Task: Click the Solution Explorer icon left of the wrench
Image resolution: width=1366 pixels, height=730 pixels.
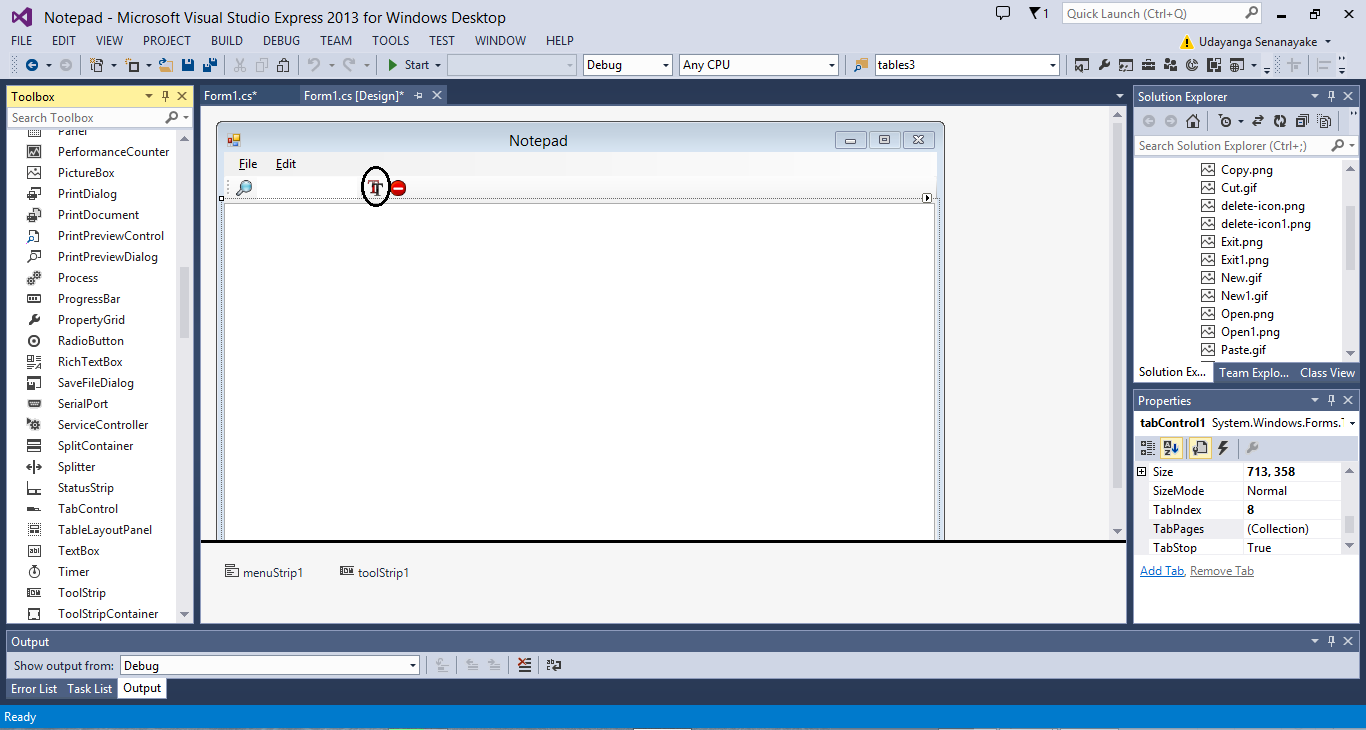Action: 1082,65
